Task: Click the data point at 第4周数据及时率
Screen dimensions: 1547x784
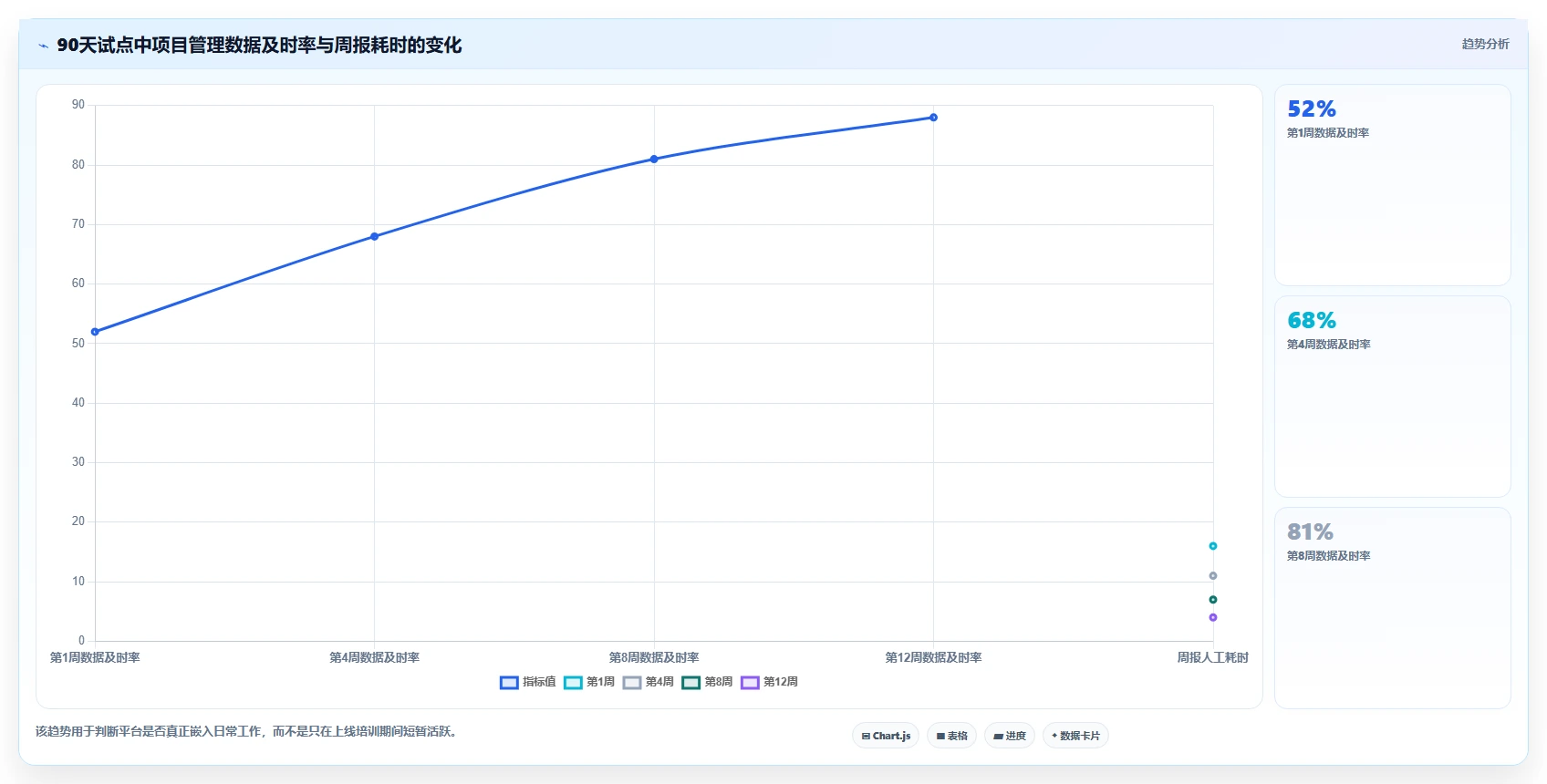Action: click(374, 236)
